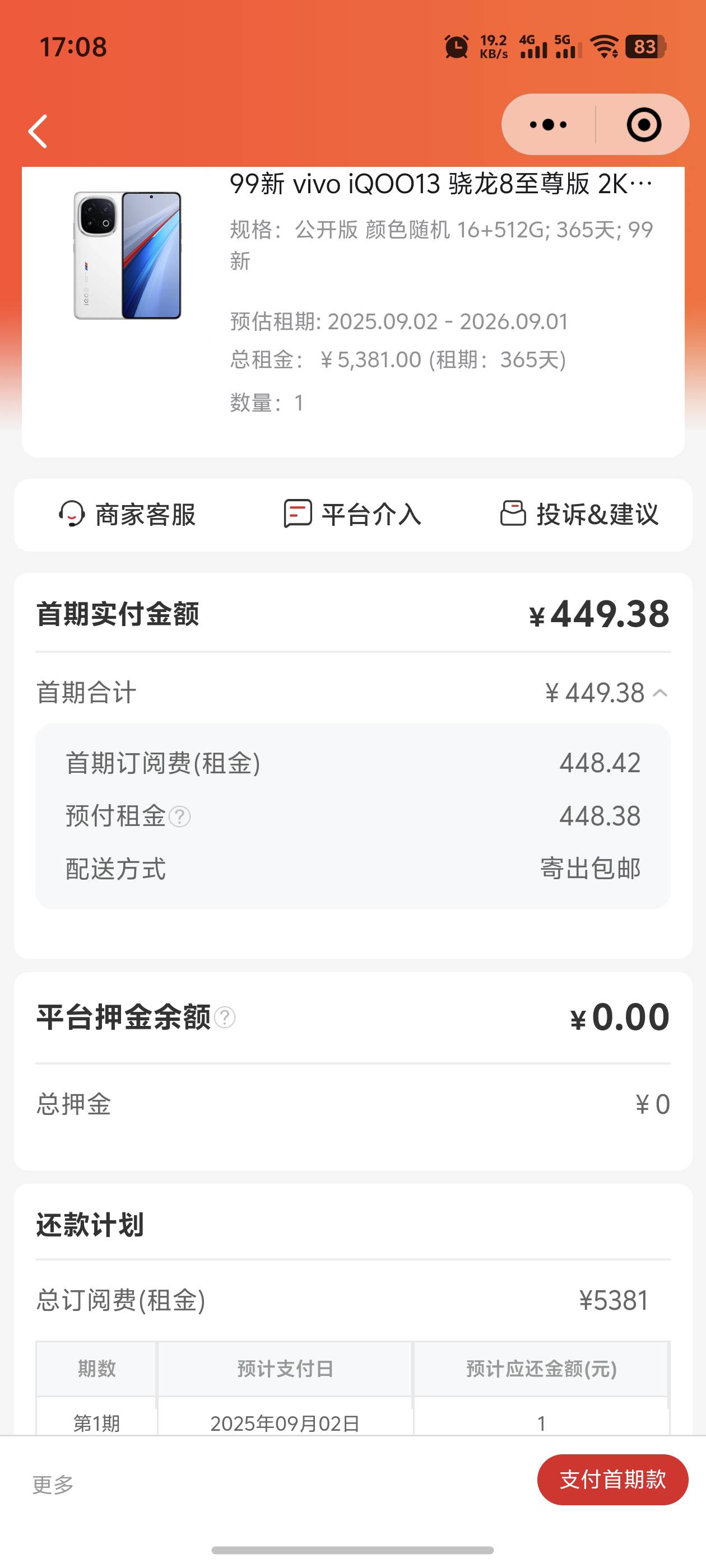Tap the 总押金 row
The image size is (706, 1568).
tap(352, 1104)
